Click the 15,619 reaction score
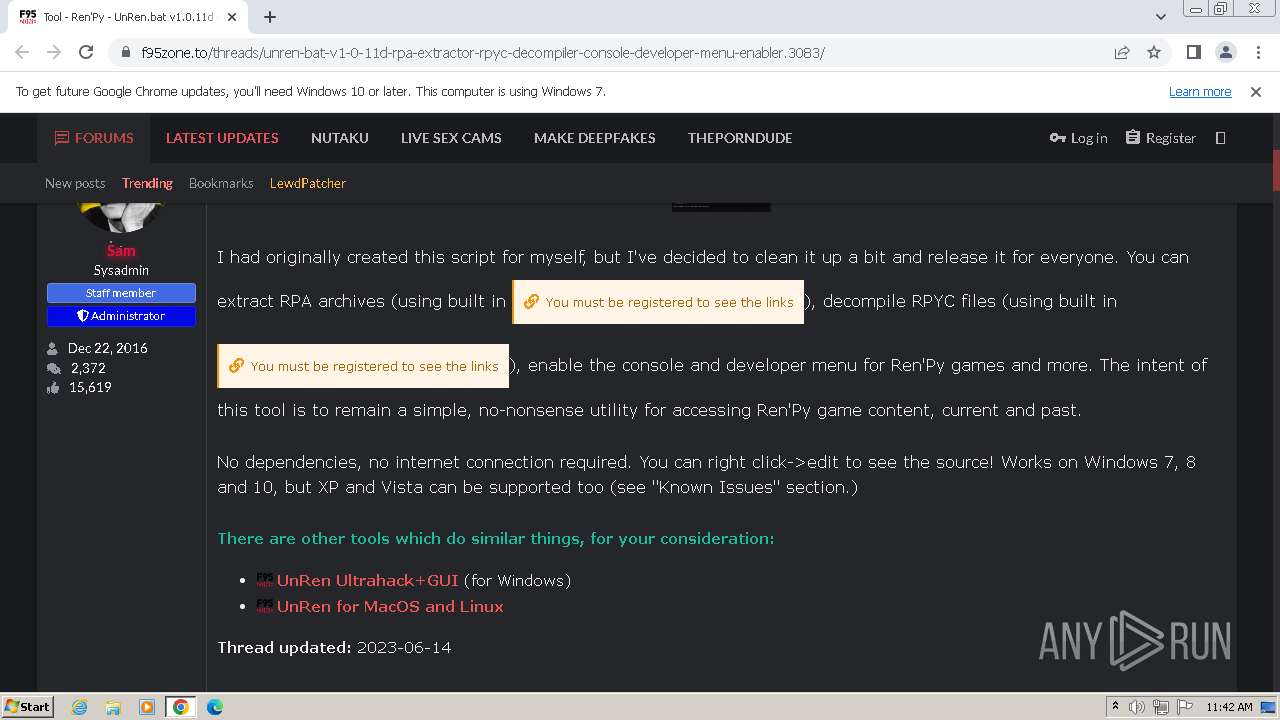The width and height of the screenshot is (1280, 720). tap(90, 387)
